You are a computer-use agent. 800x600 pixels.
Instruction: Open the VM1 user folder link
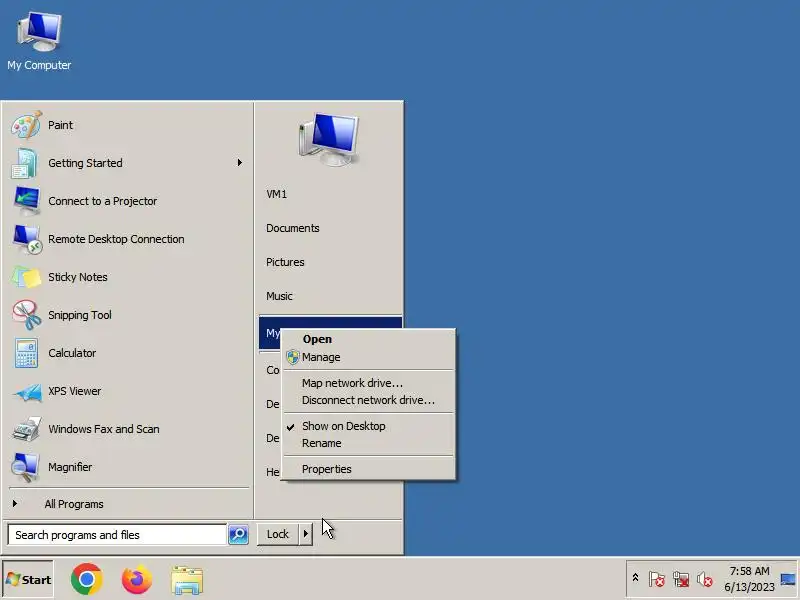point(277,194)
